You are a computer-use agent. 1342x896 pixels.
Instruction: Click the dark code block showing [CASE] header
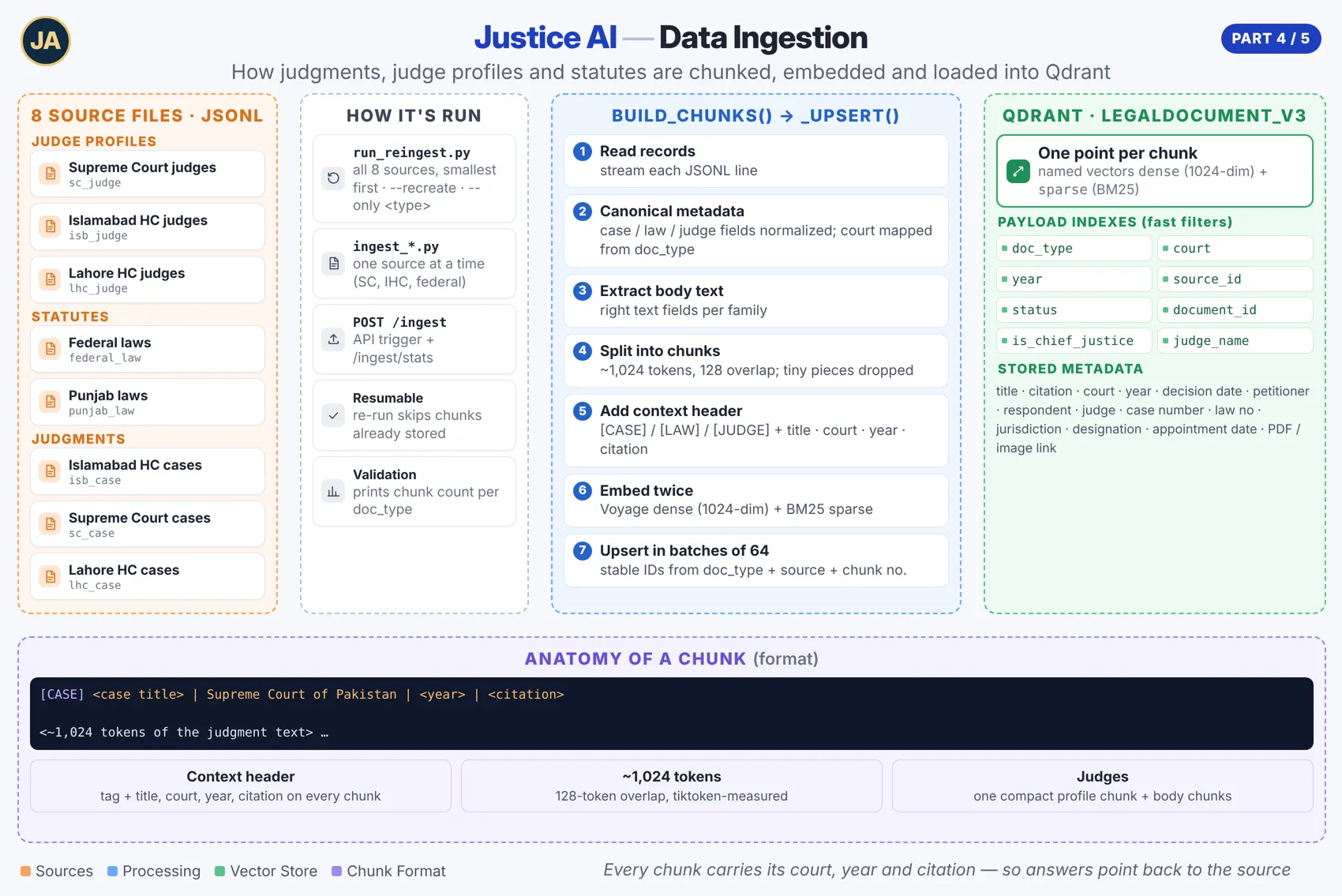point(672,714)
